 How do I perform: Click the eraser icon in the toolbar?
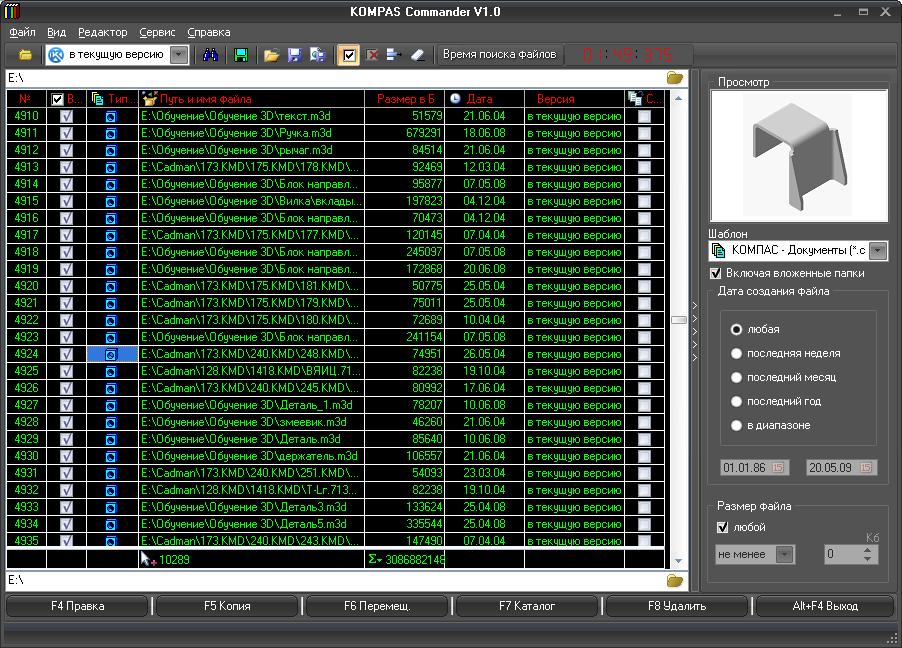[x=418, y=55]
